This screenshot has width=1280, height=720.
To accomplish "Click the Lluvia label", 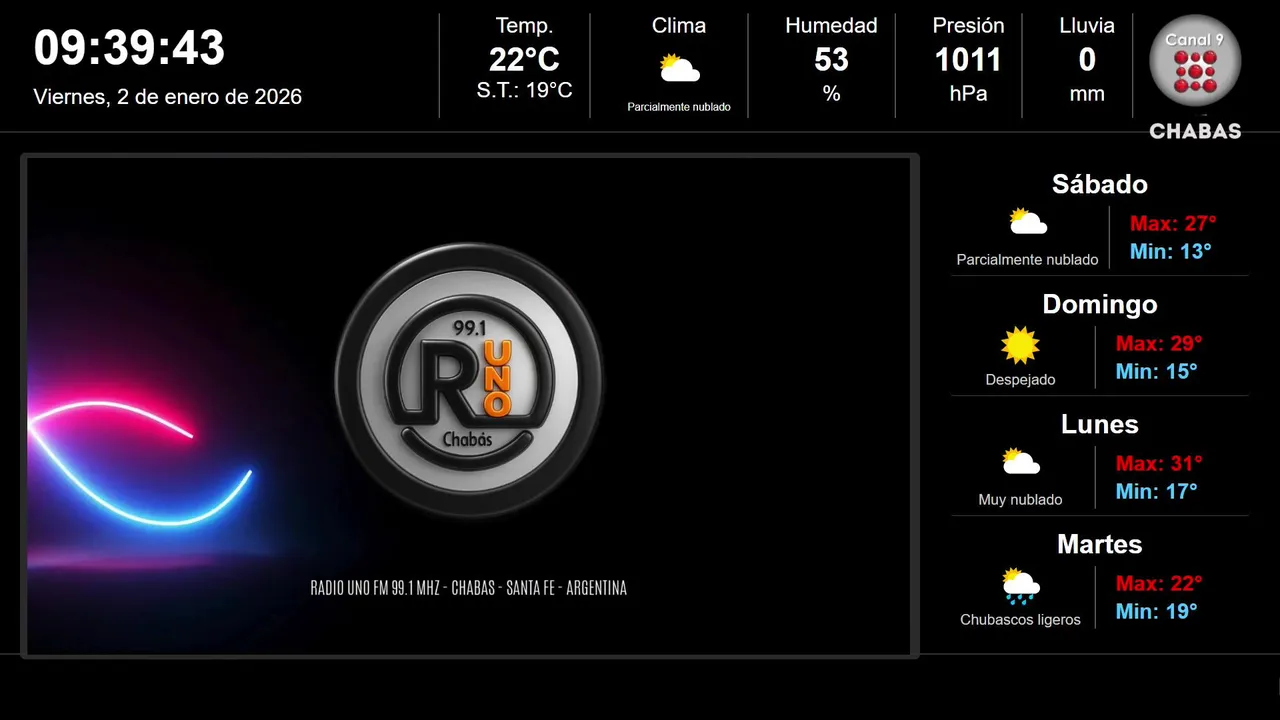I will pyautogui.click(x=1087, y=26).
